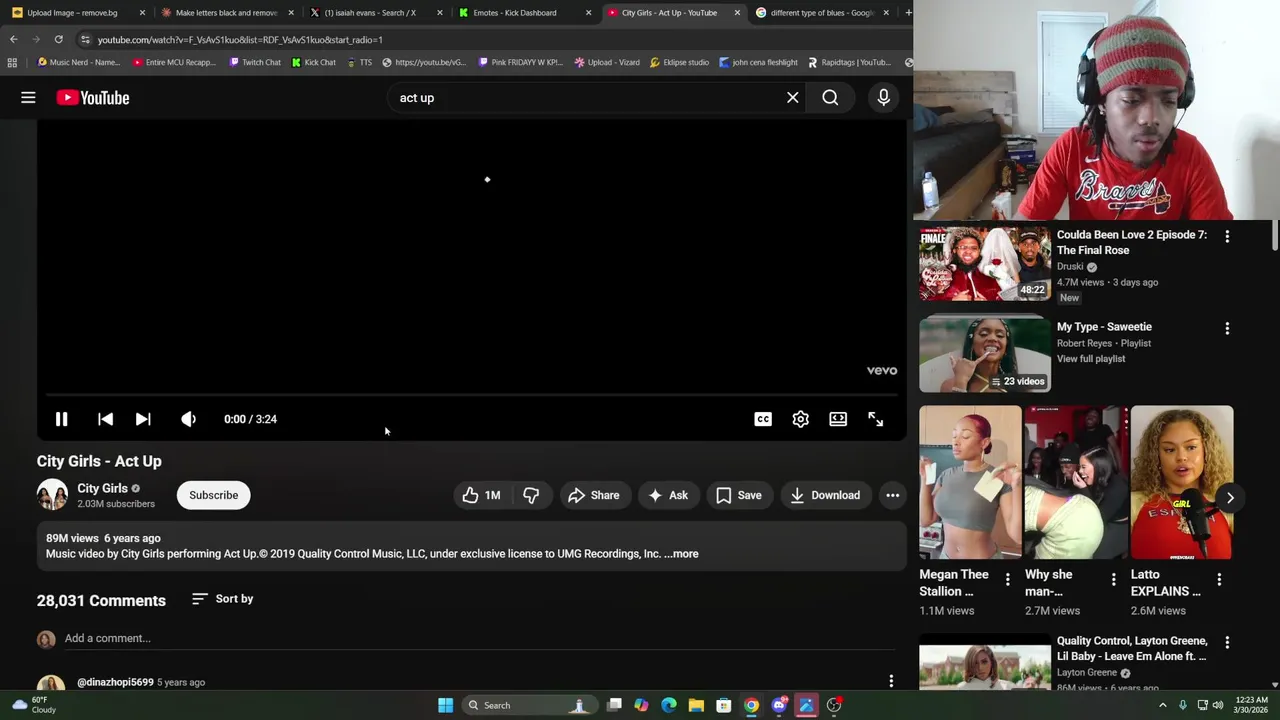Toggle closed captions on the player
Image resolution: width=1280 pixels, height=720 pixels.
(x=763, y=419)
